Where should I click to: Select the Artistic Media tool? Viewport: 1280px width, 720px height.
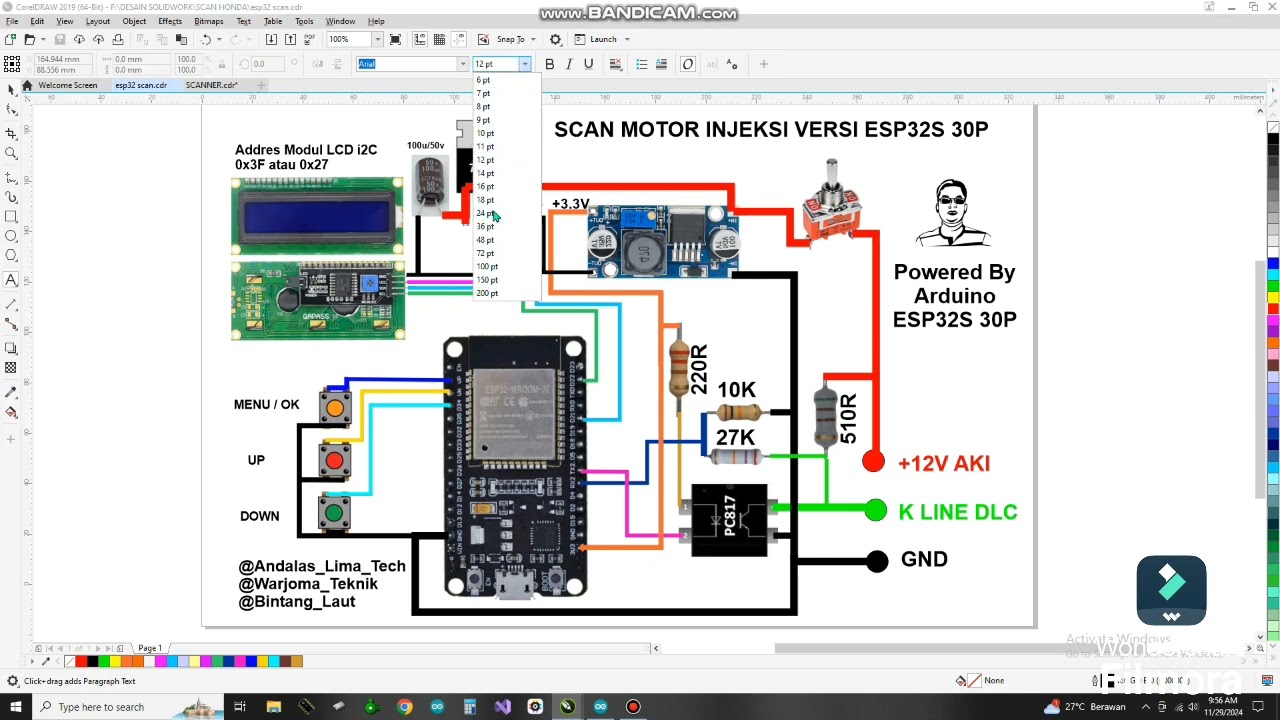(11, 197)
